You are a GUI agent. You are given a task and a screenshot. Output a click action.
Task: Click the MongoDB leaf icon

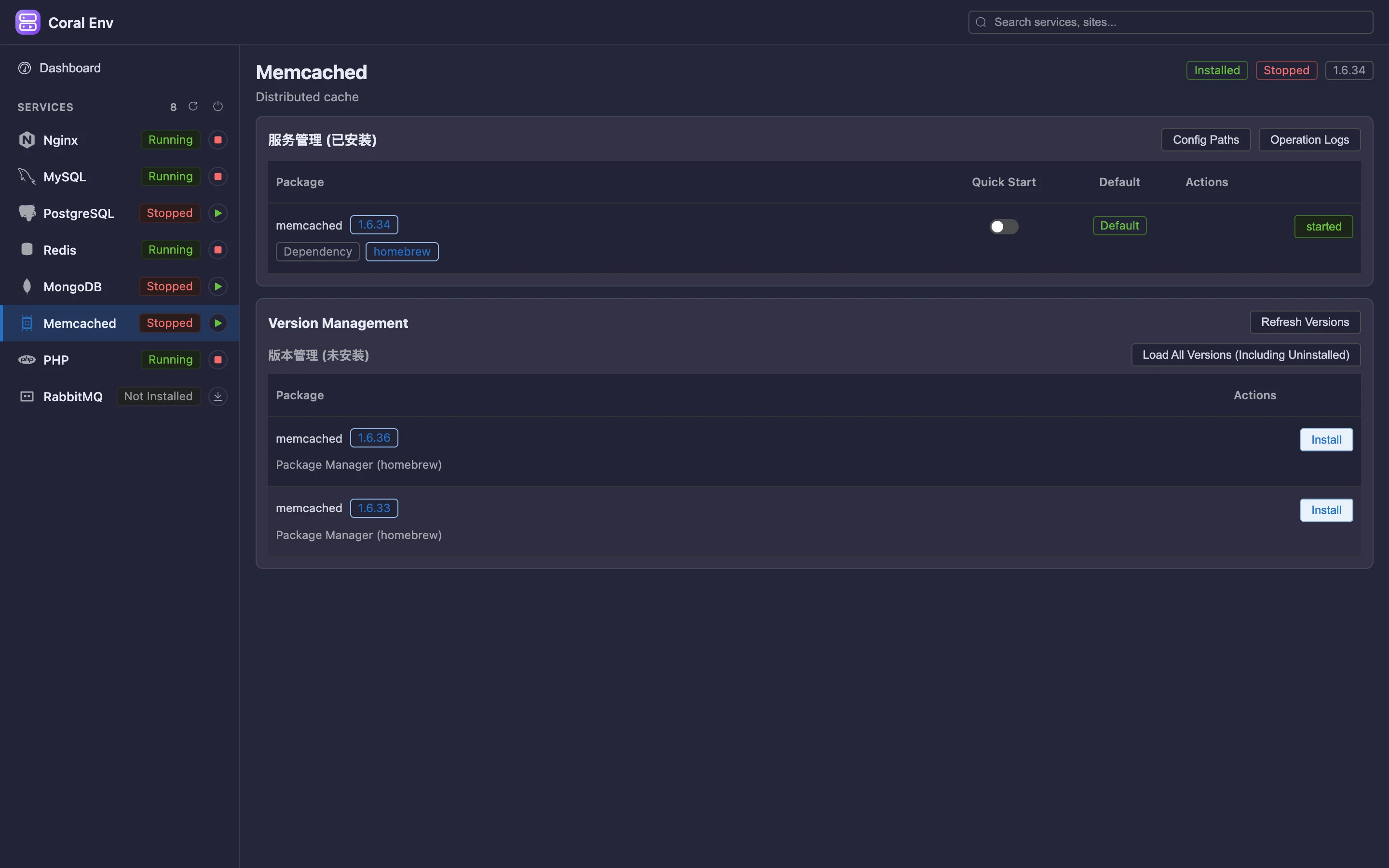click(27, 286)
